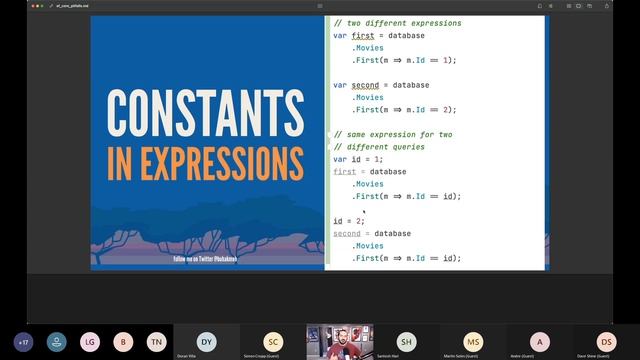Select the MS participant tile

pos(473,342)
